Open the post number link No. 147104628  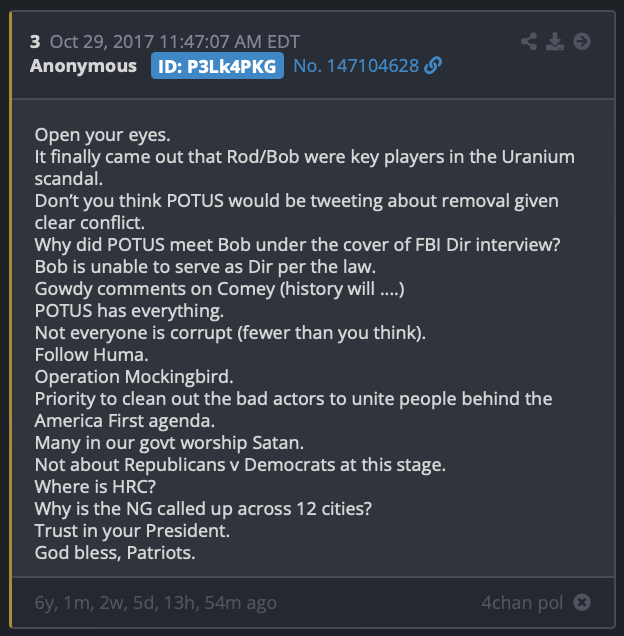point(356,66)
